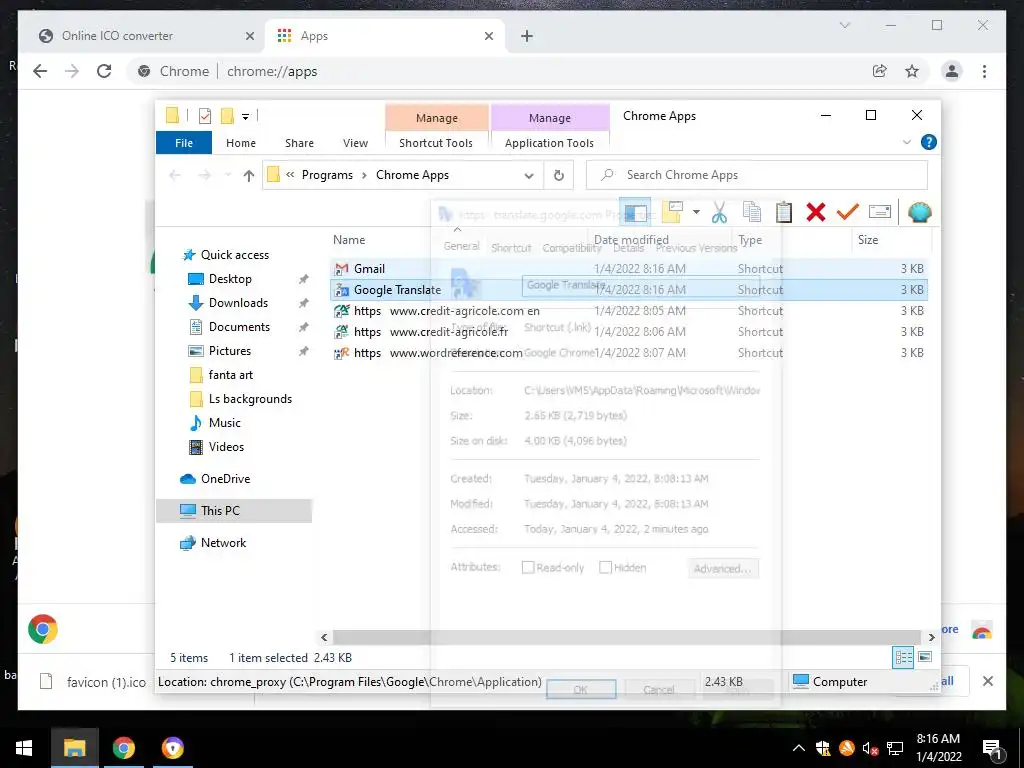Close the Online ICO converter tab
Screen dimensions: 1024x768
[x=249, y=36]
